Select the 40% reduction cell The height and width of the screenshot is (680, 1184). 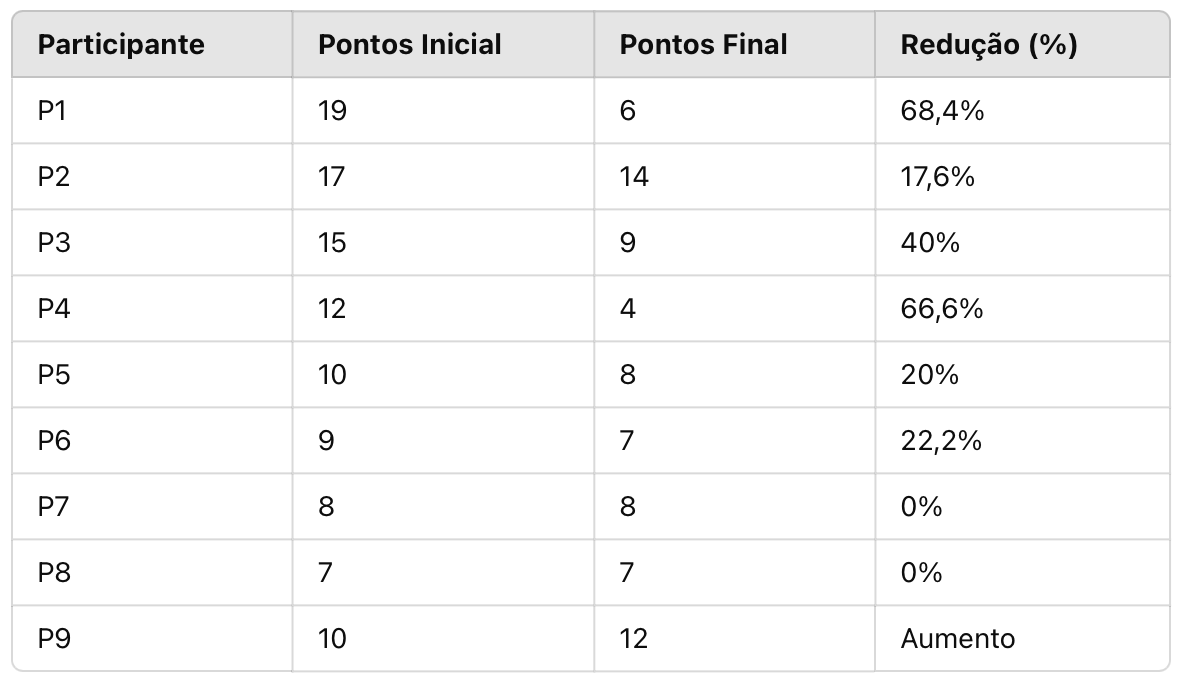[1022, 243]
